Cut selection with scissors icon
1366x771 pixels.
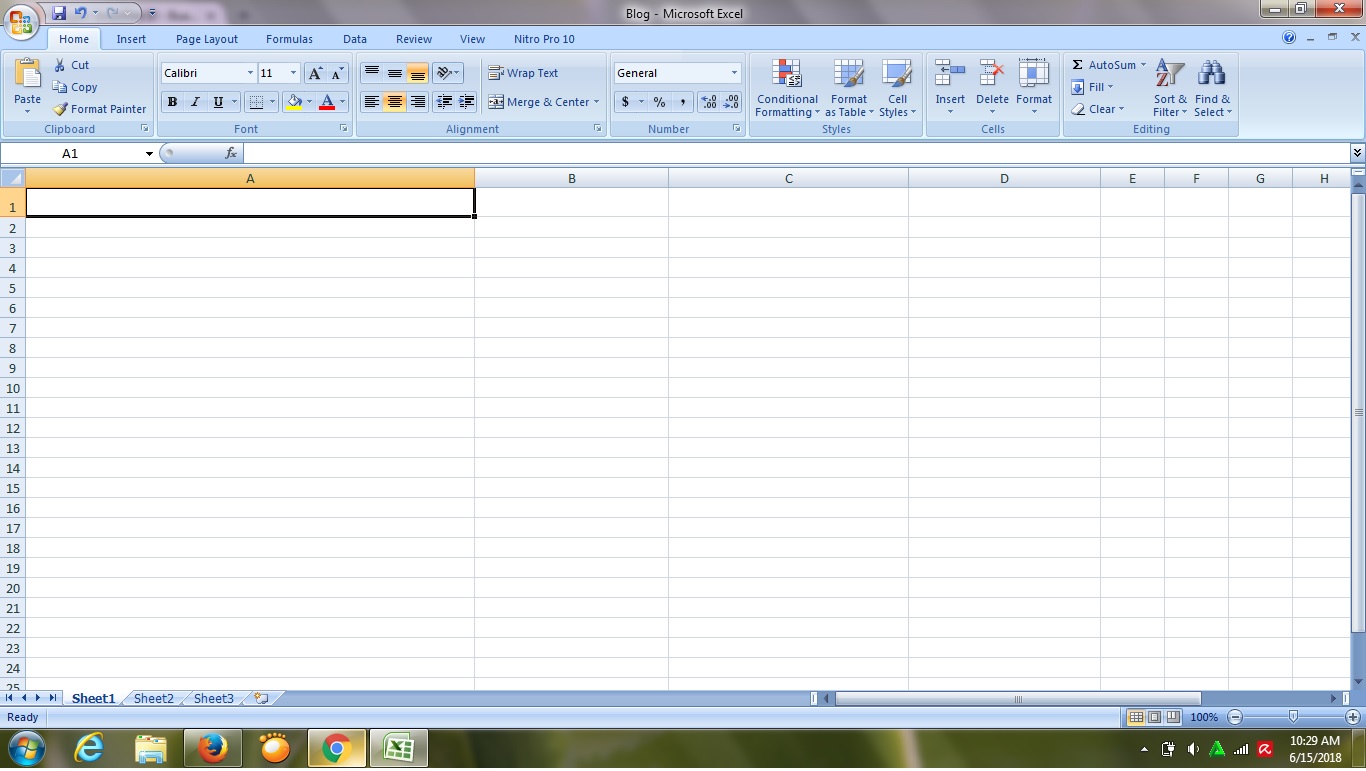coord(71,65)
